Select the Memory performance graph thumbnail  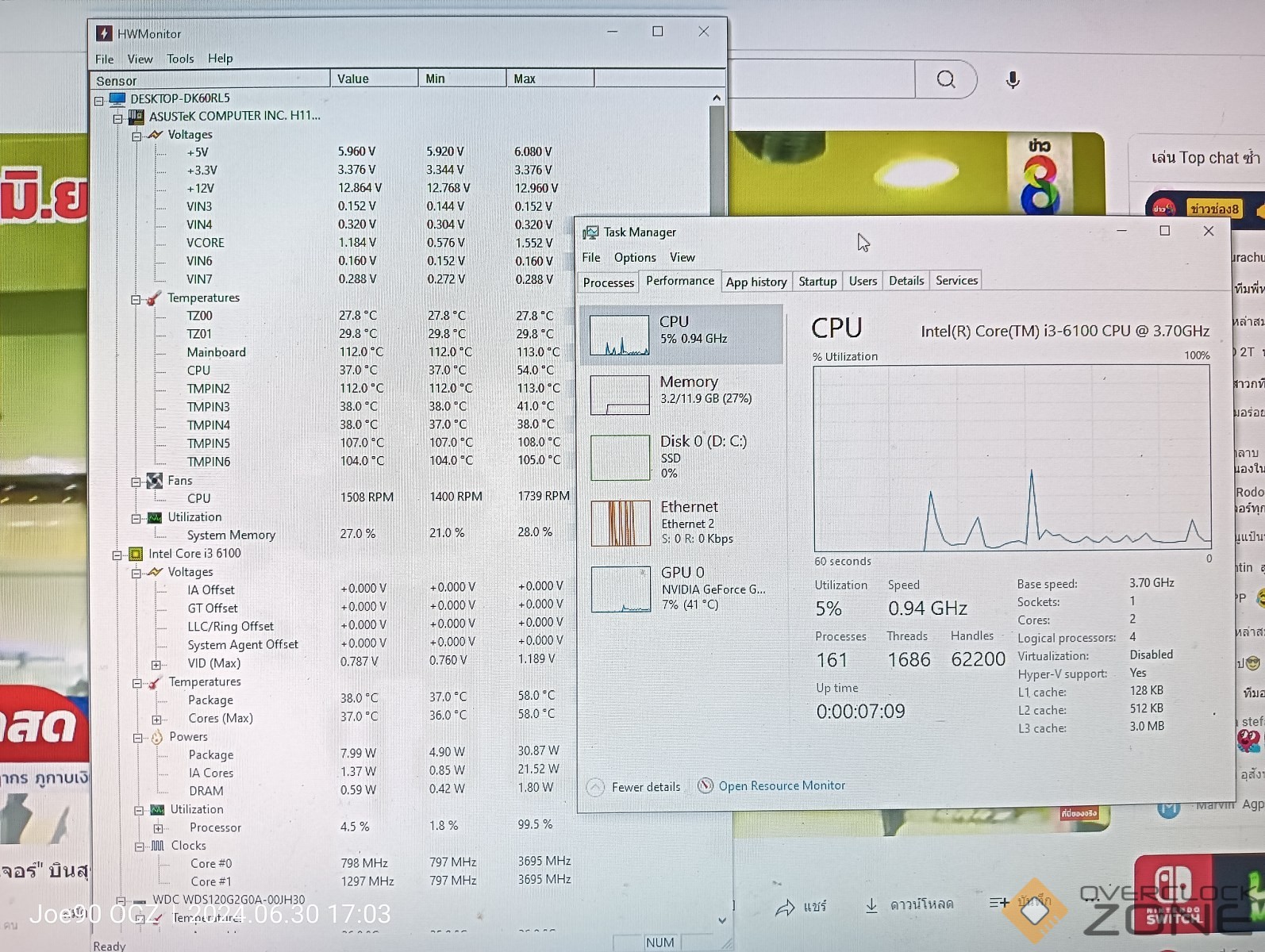(x=620, y=394)
